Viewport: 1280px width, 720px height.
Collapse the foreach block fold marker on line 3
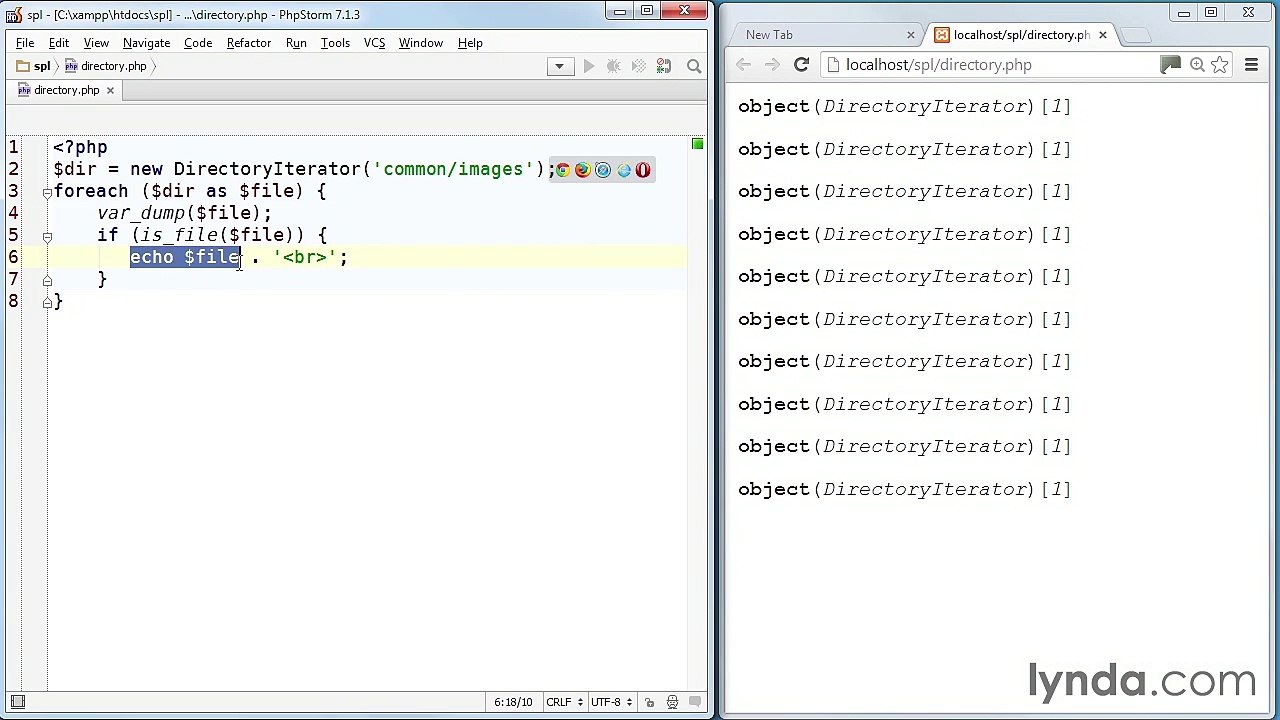click(47, 192)
